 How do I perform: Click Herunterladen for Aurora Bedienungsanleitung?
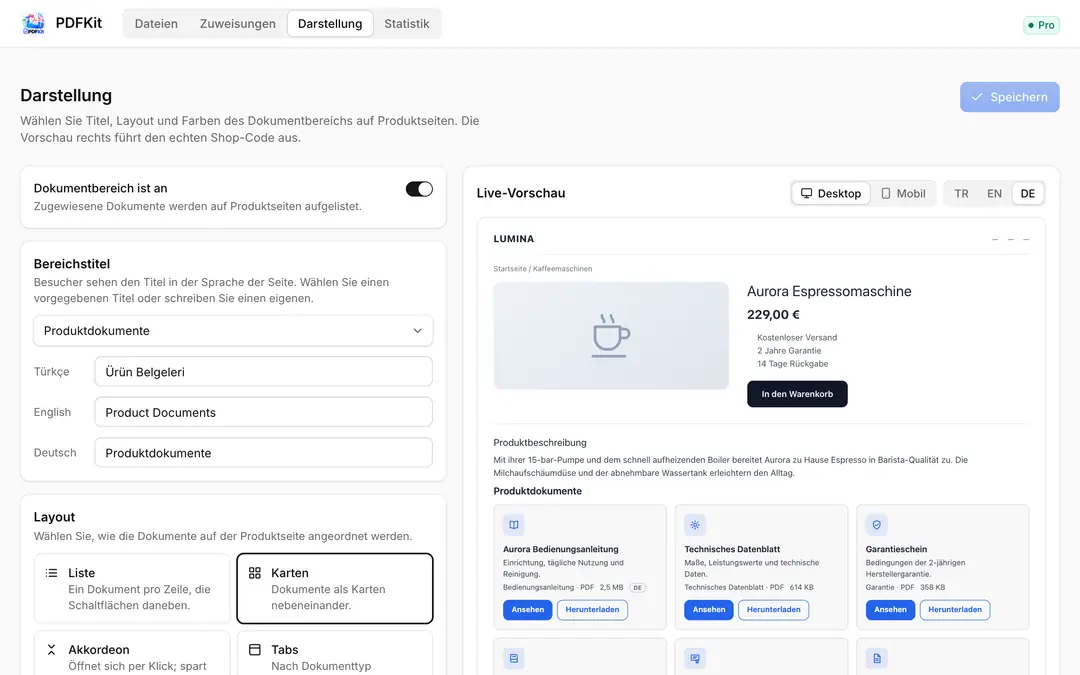592,610
